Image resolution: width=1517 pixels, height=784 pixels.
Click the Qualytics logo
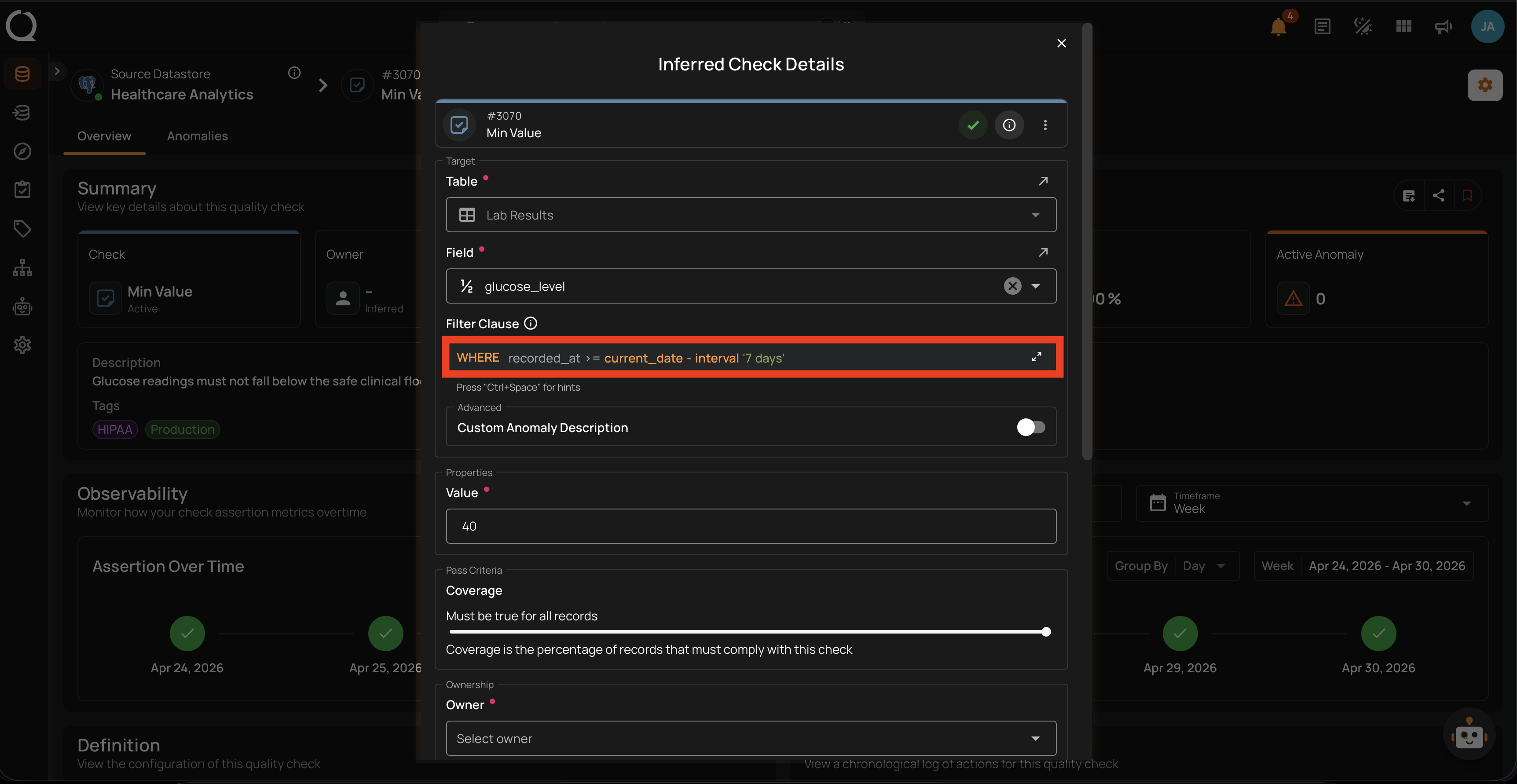pos(22,26)
